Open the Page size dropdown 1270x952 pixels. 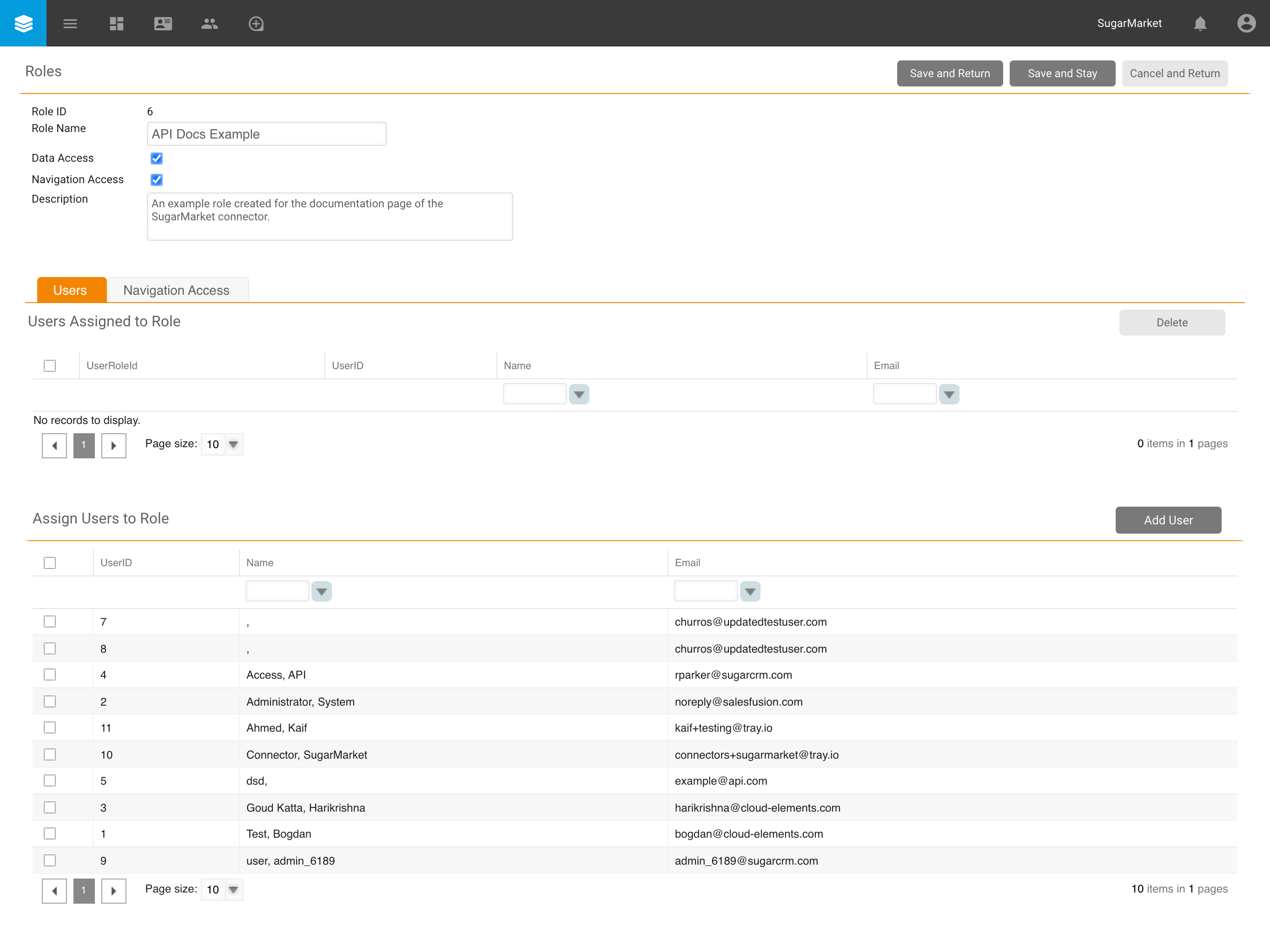pyautogui.click(x=232, y=889)
